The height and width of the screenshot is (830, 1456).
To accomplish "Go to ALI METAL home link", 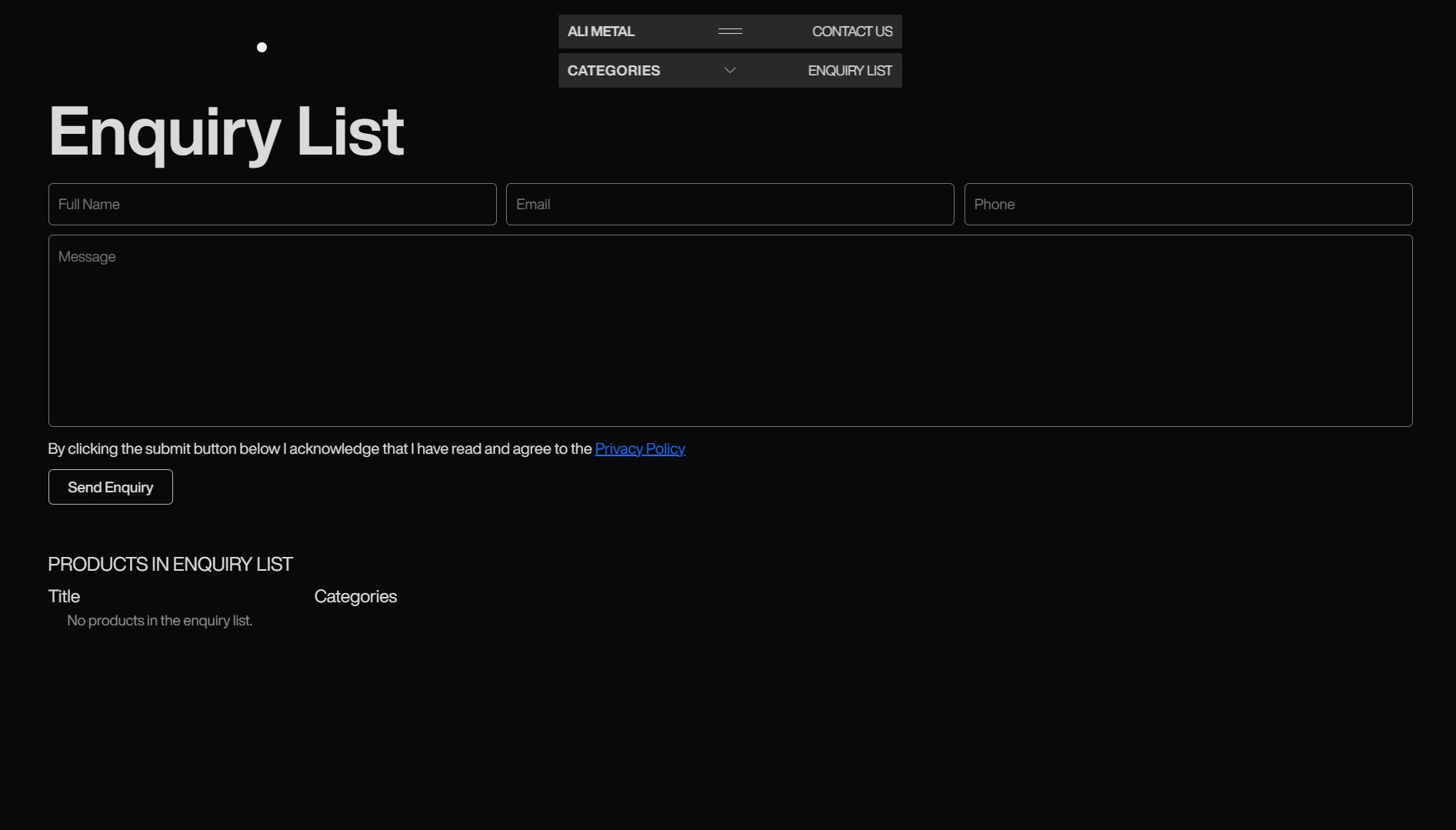I will tap(601, 32).
